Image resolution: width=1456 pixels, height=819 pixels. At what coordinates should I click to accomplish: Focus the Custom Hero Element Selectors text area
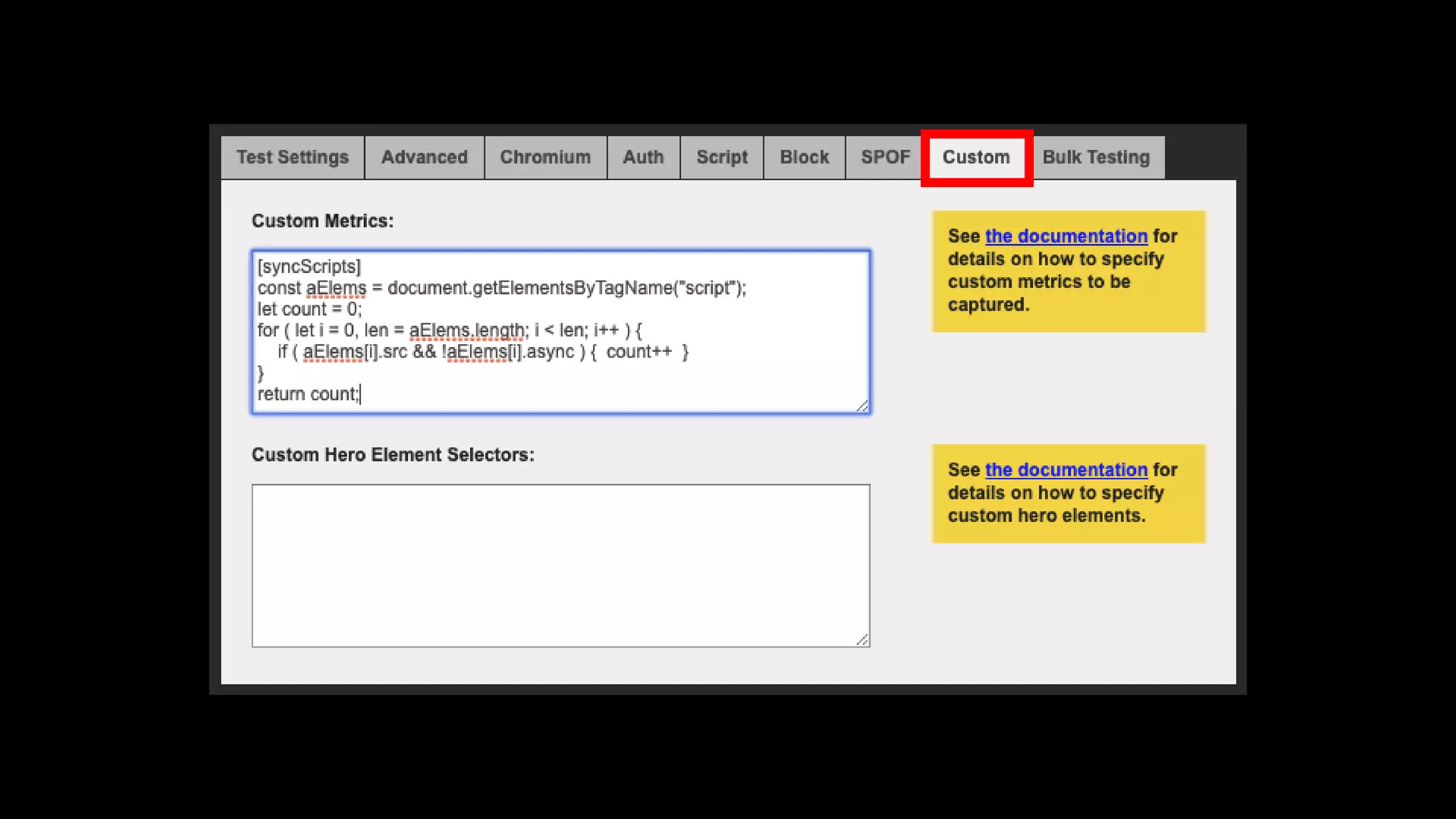pyautogui.click(x=560, y=565)
